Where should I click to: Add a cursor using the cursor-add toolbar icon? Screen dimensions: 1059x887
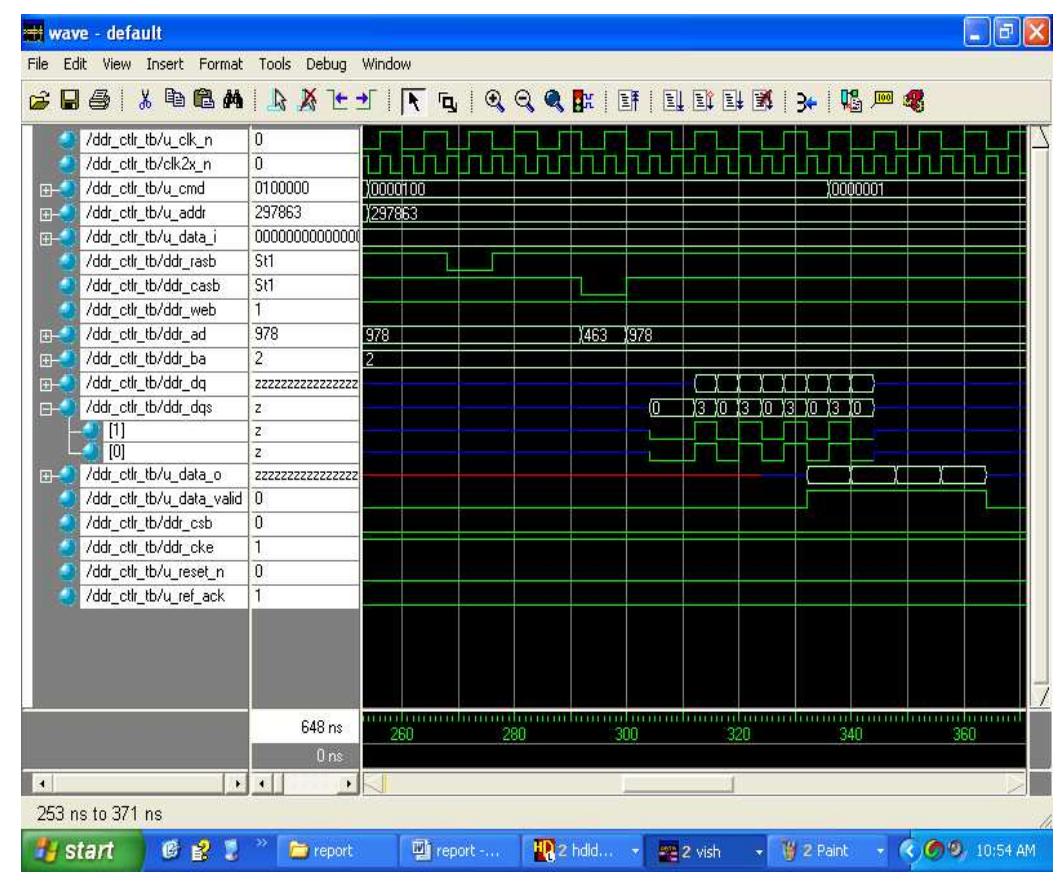point(279,98)
